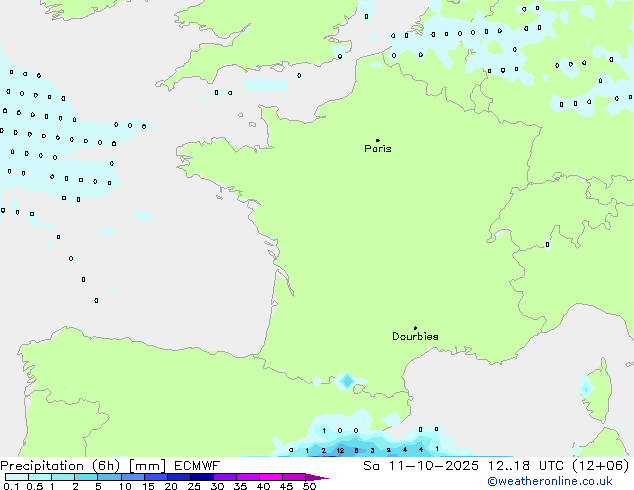Click the '25' legend scale label

194,486
